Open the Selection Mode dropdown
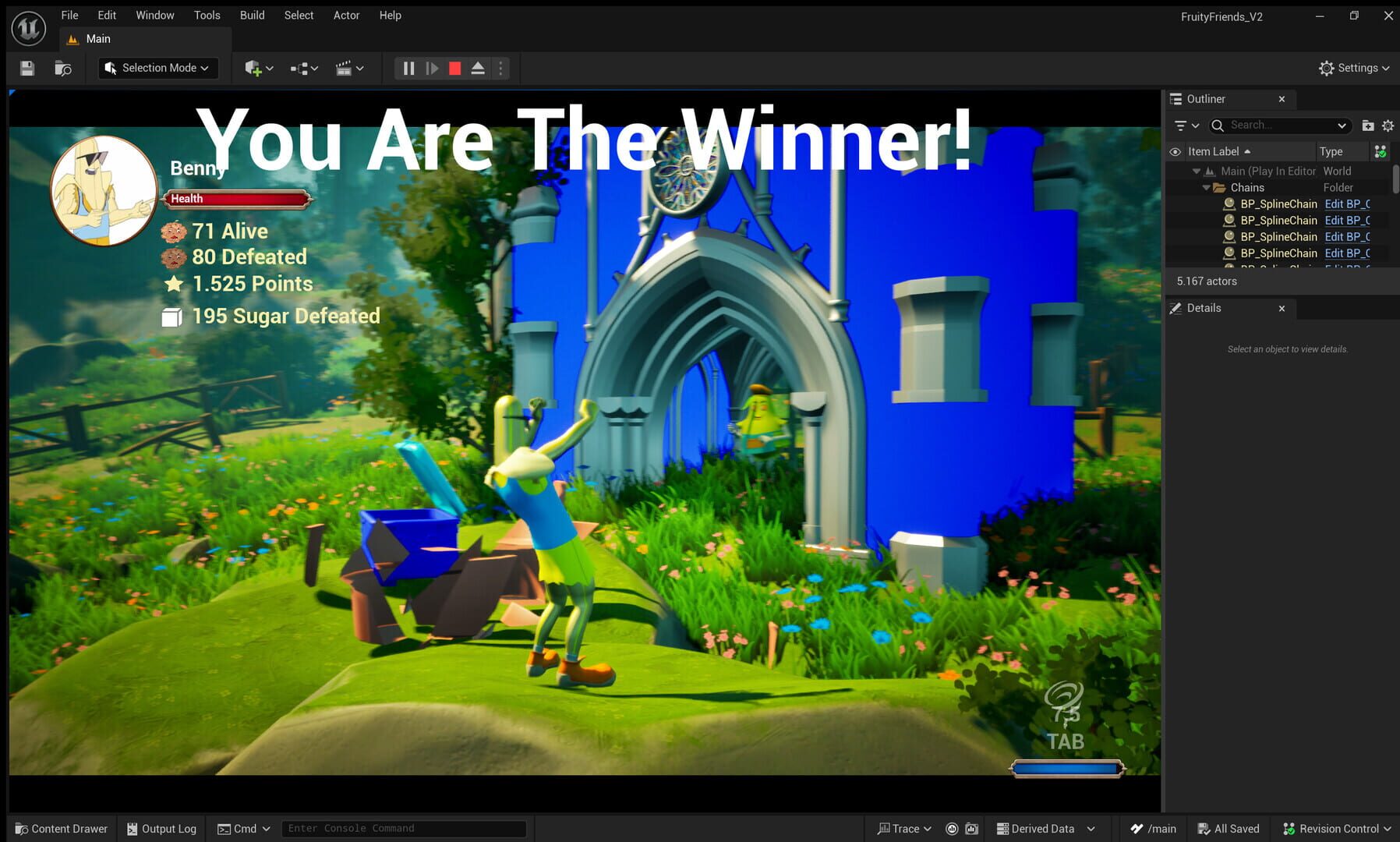 (157, 68)
